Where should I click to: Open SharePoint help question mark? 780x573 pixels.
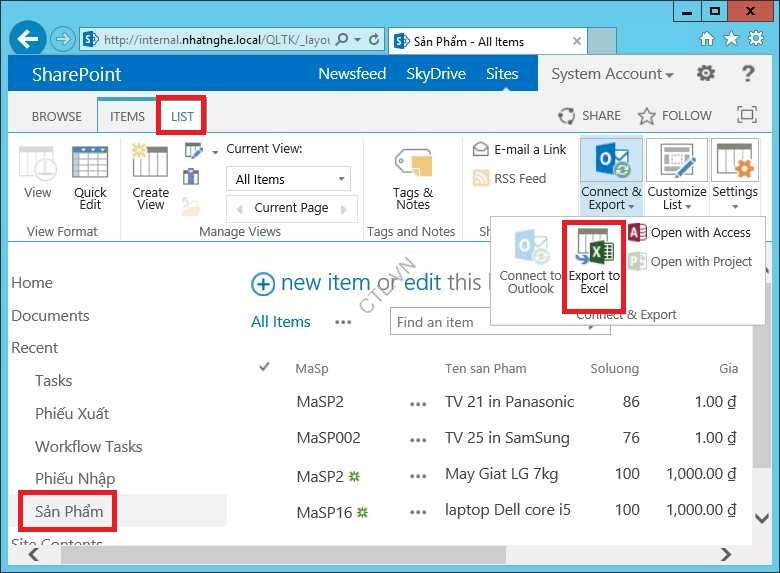click(748, 74)
